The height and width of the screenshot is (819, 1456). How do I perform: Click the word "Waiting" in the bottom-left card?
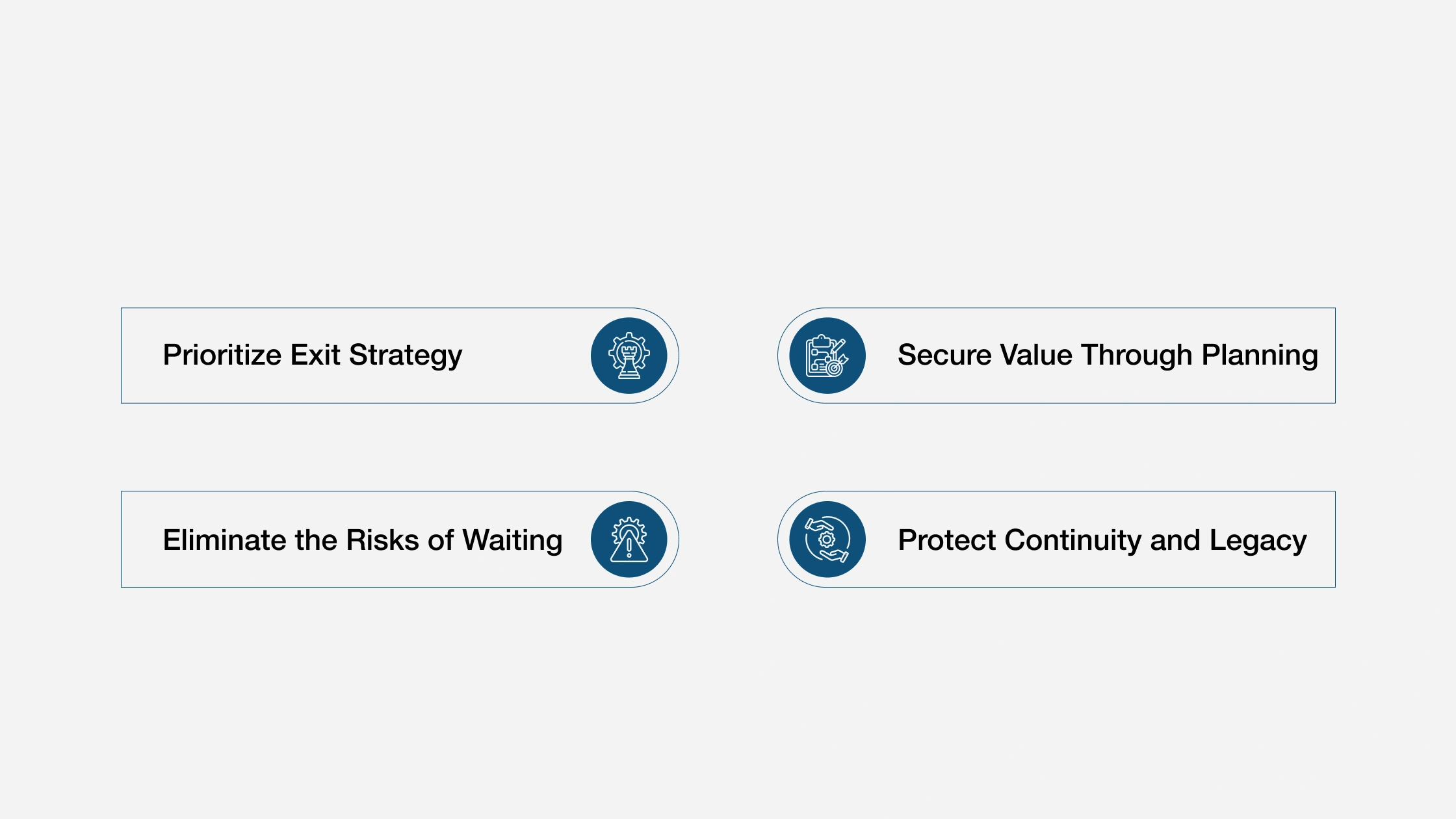click(x=512, y=540)
